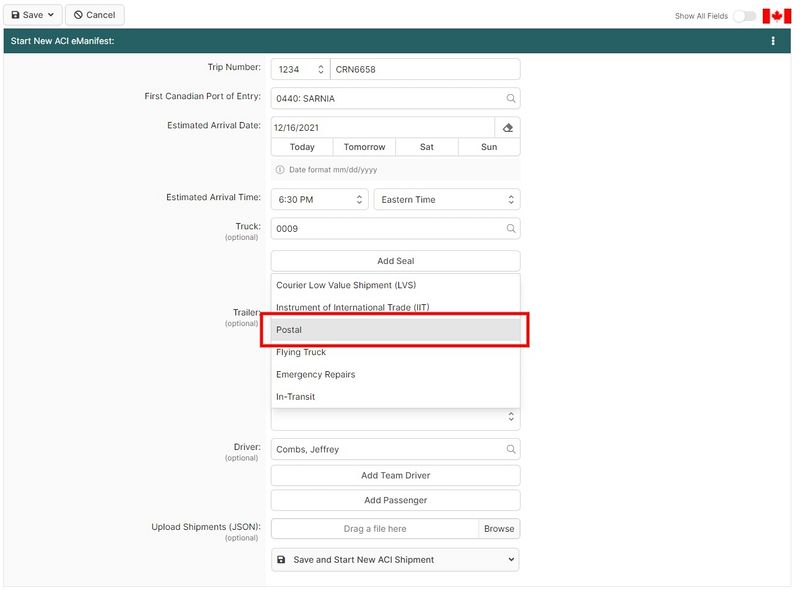This screenshot has height=590, width=800.
Task: Click the search icon in the Driver field
Action: coord(510,450)
